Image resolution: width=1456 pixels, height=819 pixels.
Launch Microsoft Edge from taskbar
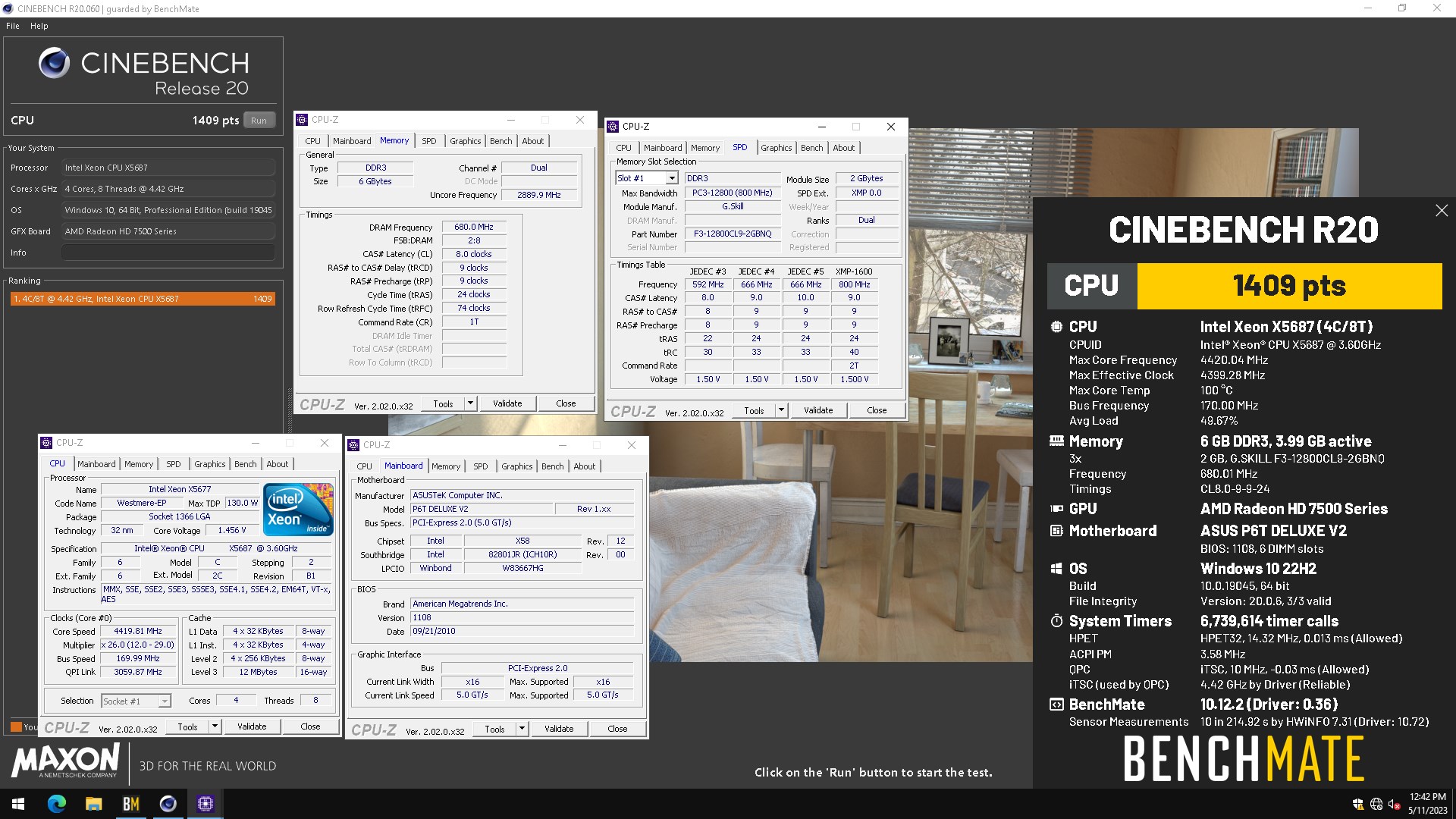pyautogui.click(x=57, y=804)
